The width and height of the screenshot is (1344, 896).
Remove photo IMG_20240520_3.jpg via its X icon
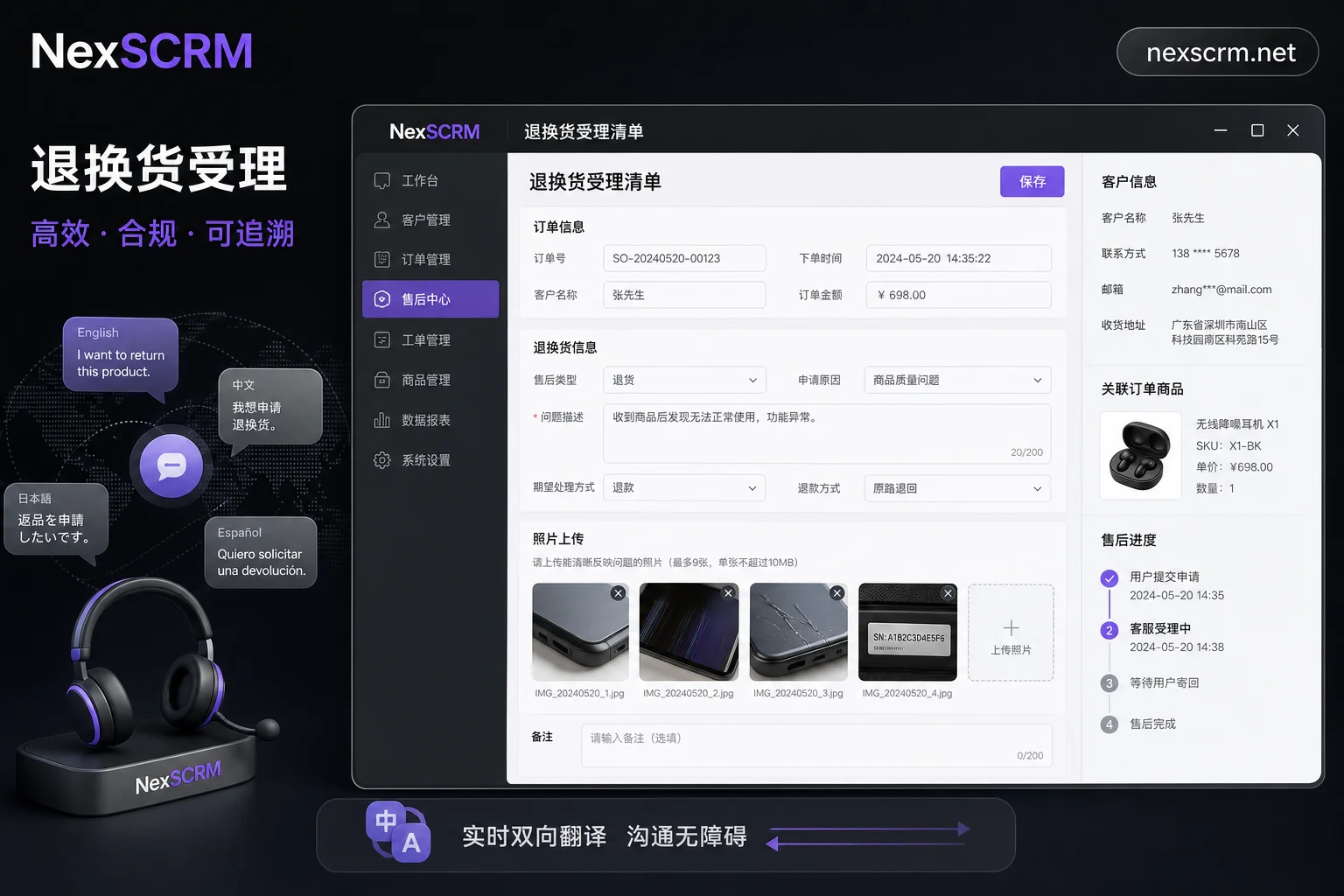pyautogui.click(x=837, y=593)
